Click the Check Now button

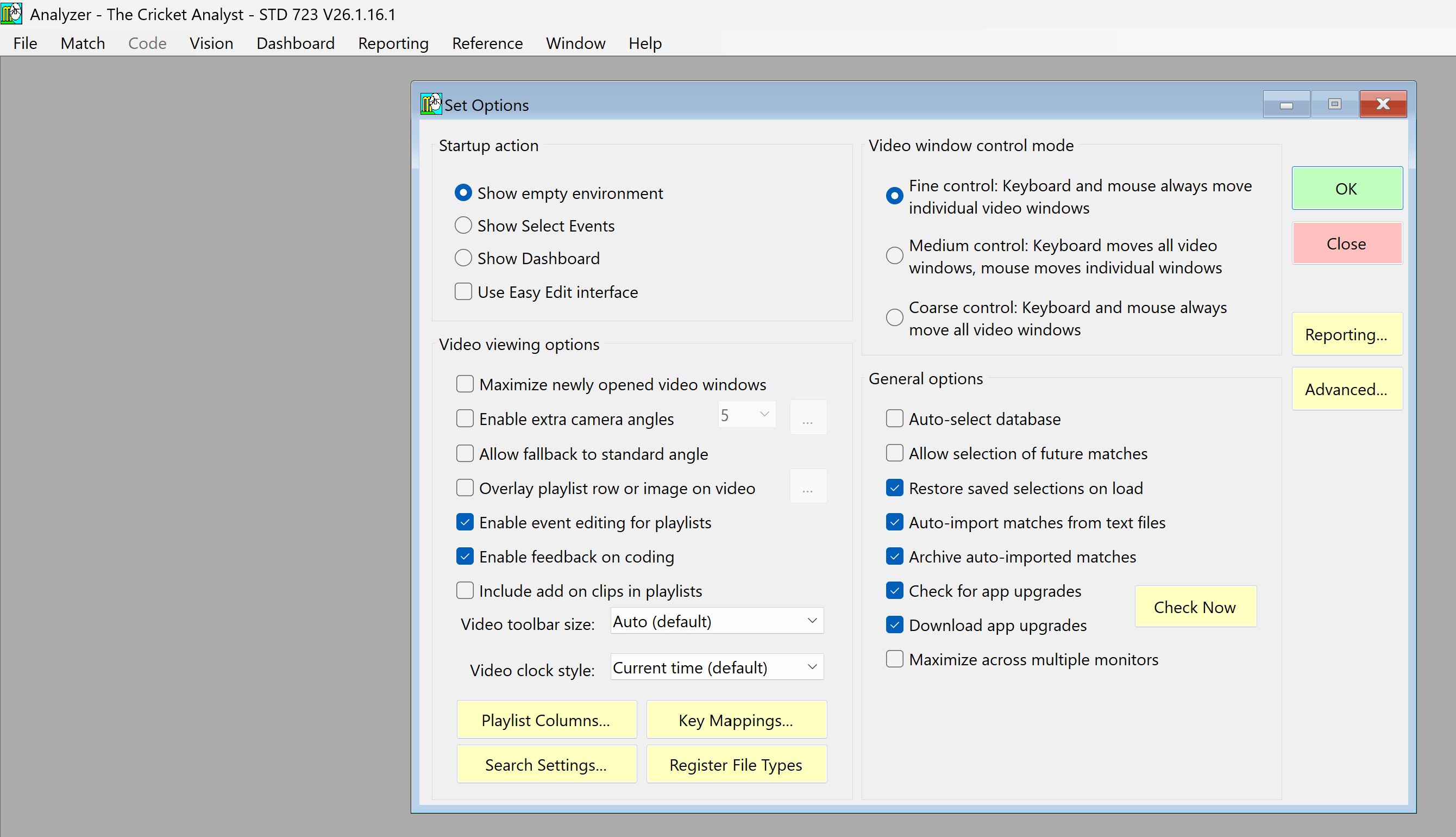(x=1195, y=607)
